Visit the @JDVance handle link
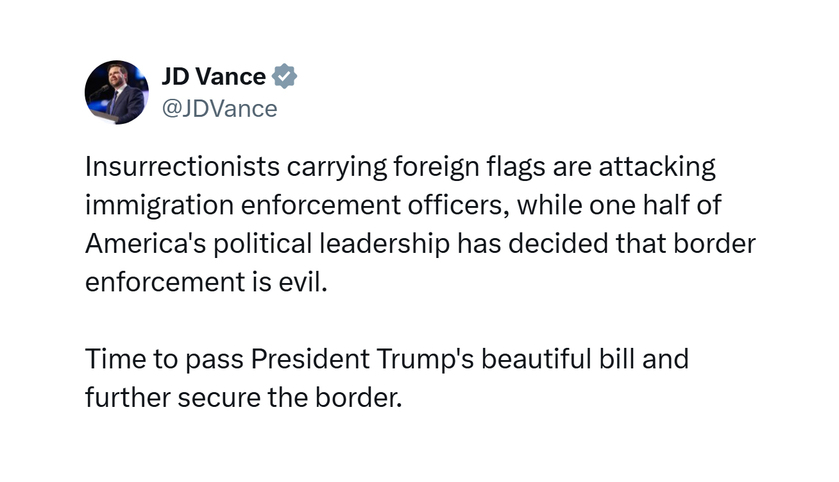This screenshot has height=482, width=839. (219, 109)
